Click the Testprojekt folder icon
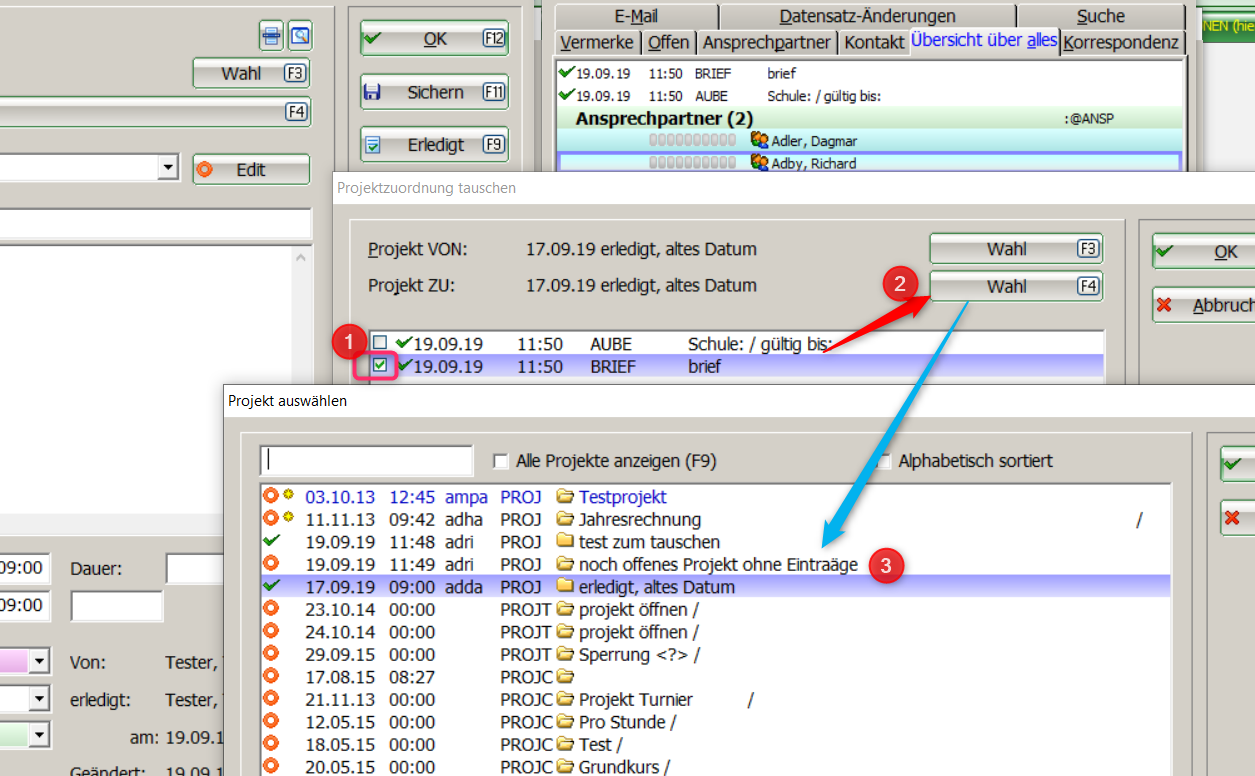 [566, 497]
